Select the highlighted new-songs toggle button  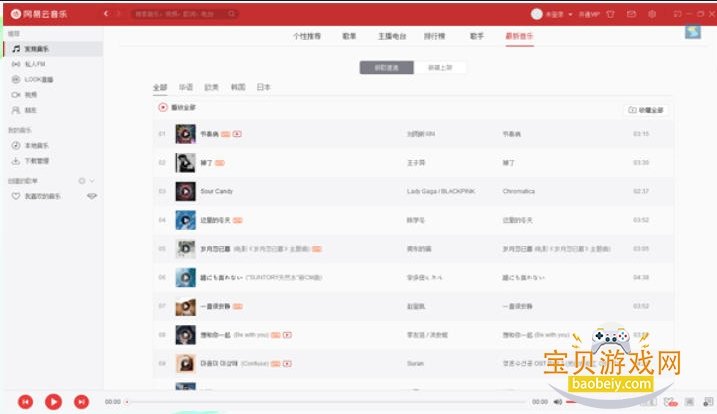click(x=387, y=68)
